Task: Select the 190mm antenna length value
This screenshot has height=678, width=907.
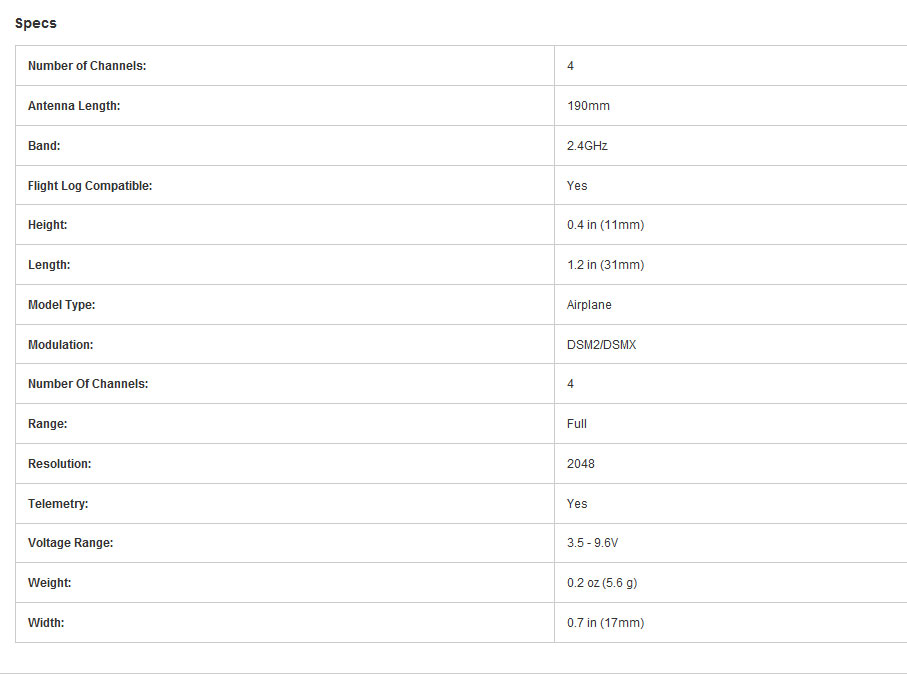Action: pyautogui.click(x=588, y=106)
